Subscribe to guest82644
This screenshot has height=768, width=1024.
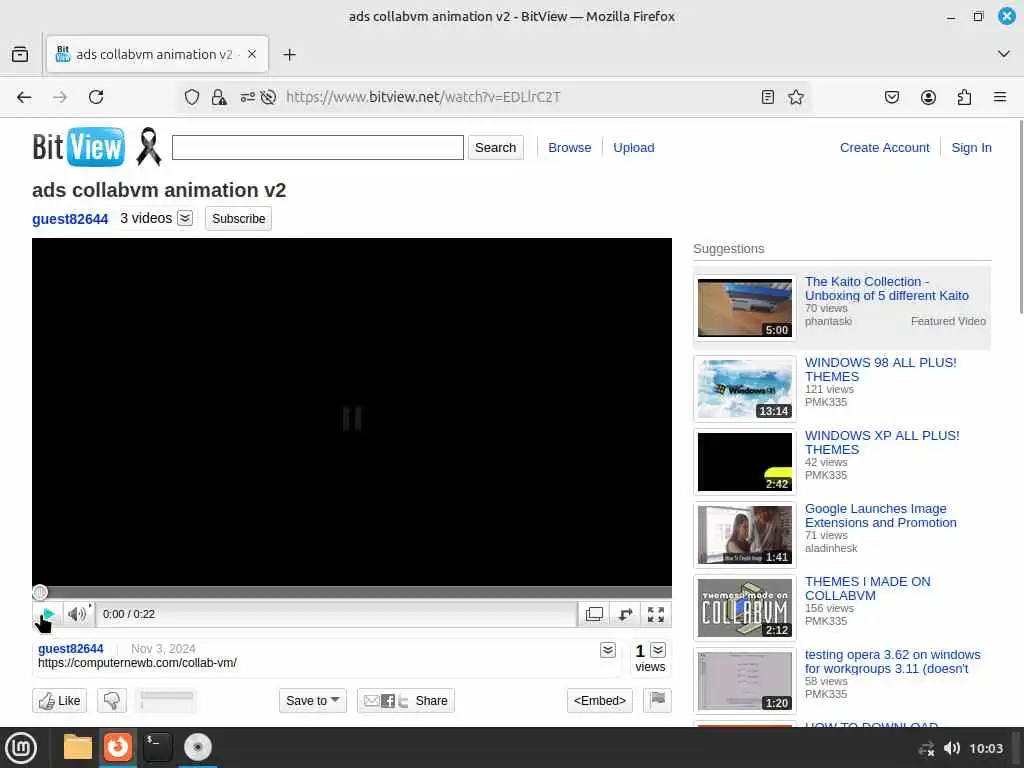click(x=238, y=219)
